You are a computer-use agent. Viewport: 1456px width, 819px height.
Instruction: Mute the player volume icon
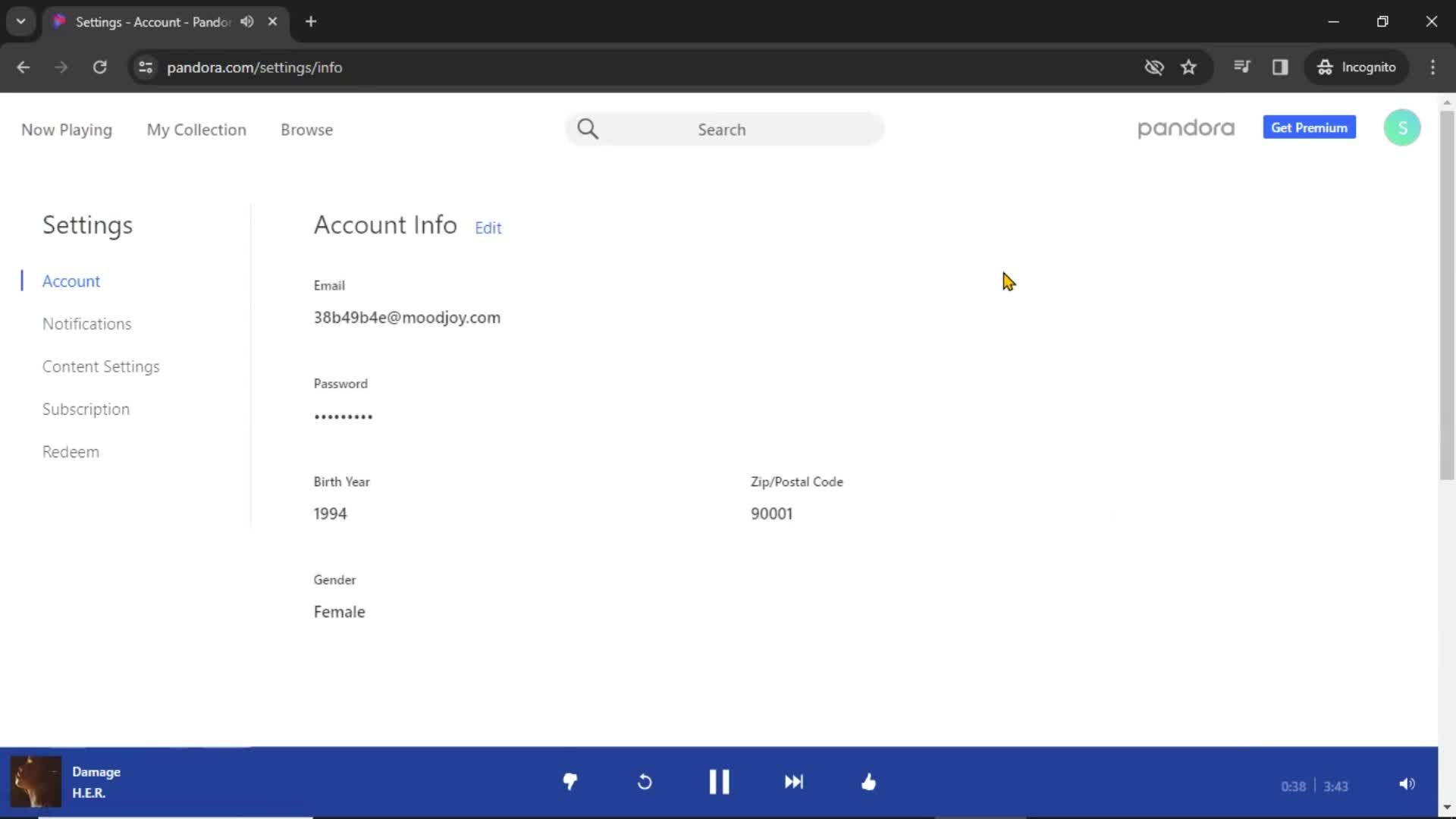click(1407, 784)
